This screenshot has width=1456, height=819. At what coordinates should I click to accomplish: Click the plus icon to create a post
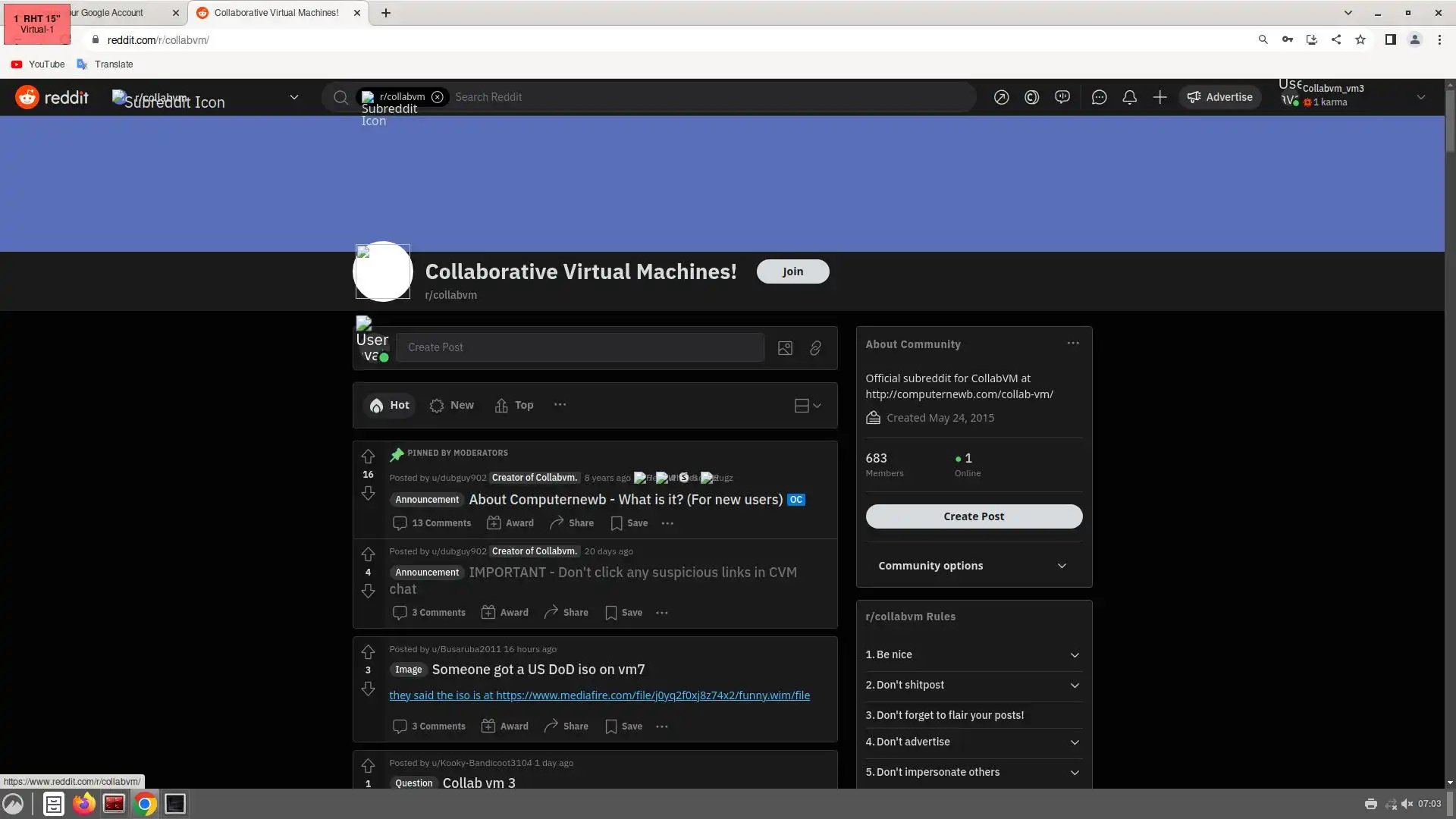tap(1159, 97)
